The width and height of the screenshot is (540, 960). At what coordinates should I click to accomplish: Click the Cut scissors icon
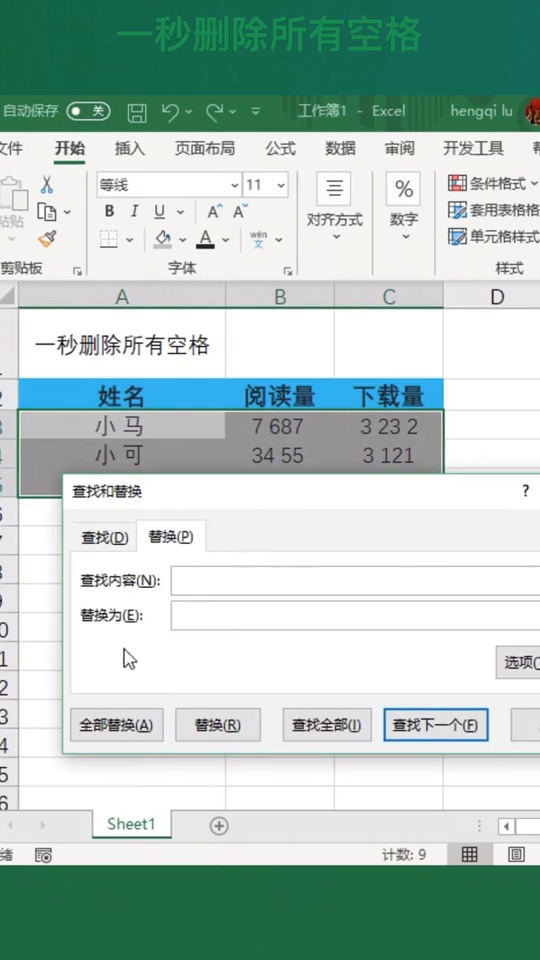47,184
